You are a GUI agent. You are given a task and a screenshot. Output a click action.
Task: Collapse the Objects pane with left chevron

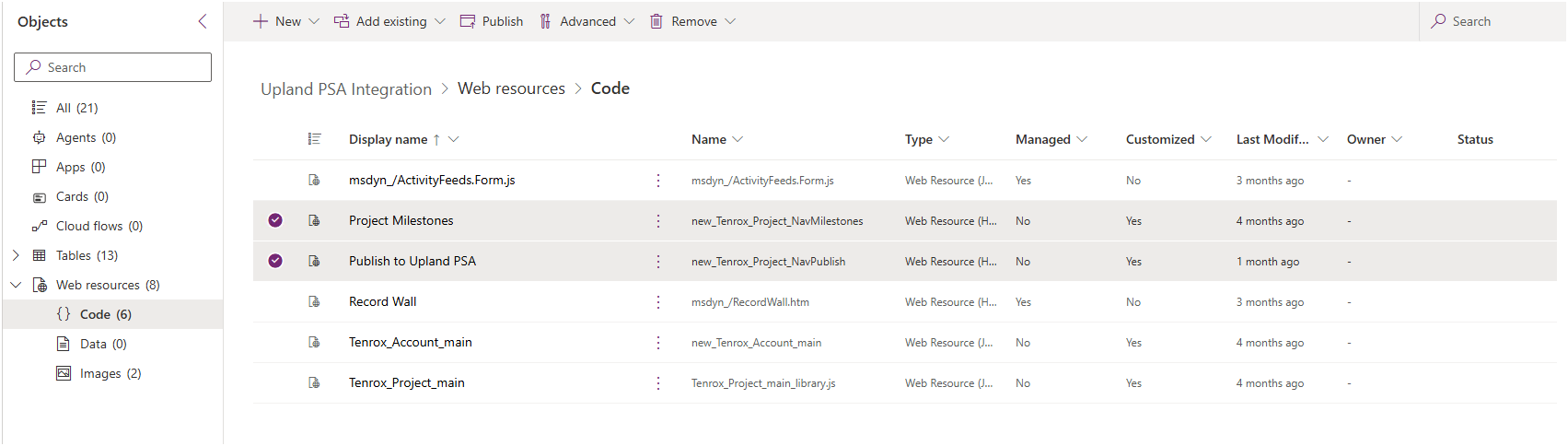pyautogui.click(x=203, y=21)
